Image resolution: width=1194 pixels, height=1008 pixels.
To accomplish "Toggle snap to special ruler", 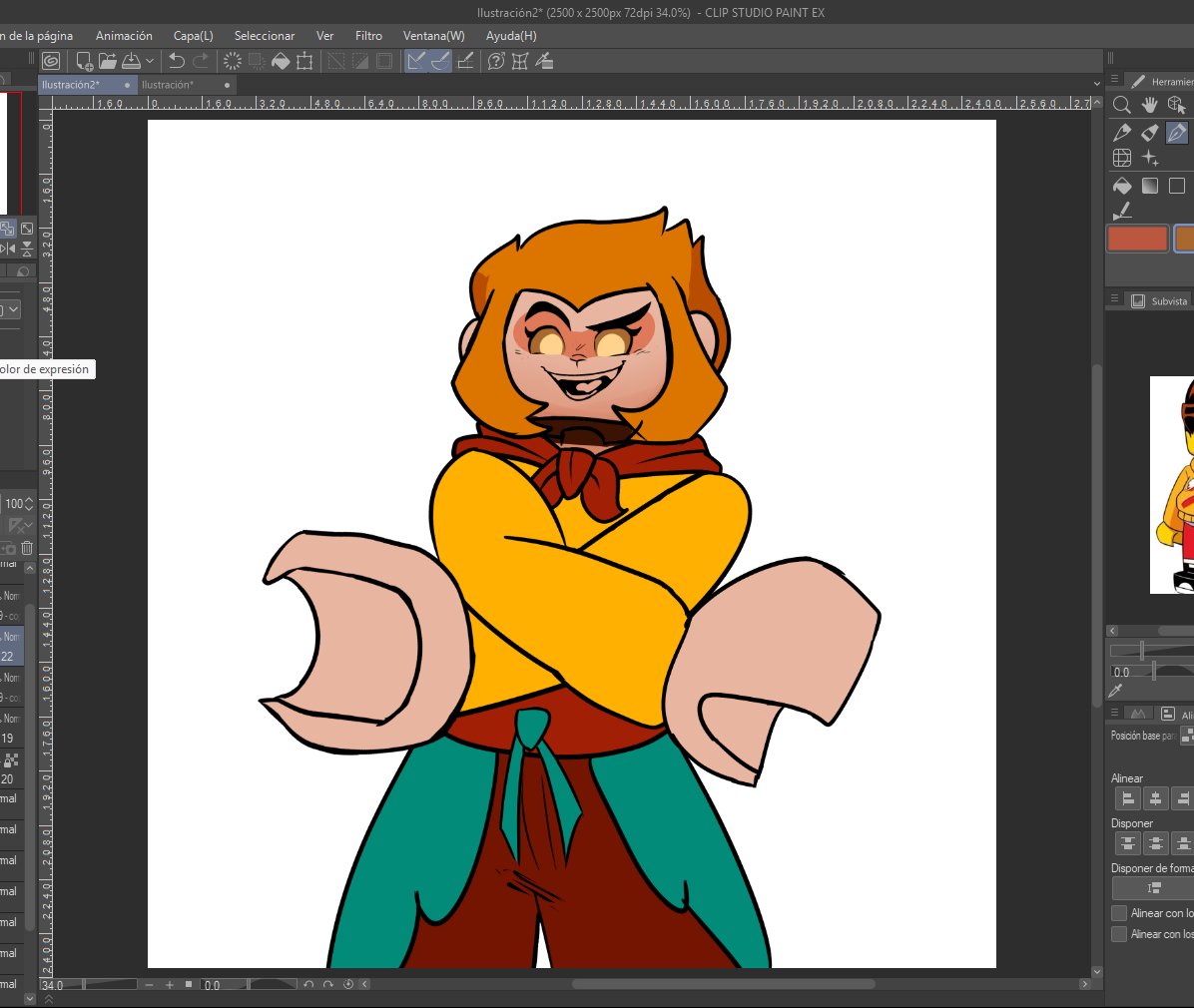I will (x=440, y=61).
